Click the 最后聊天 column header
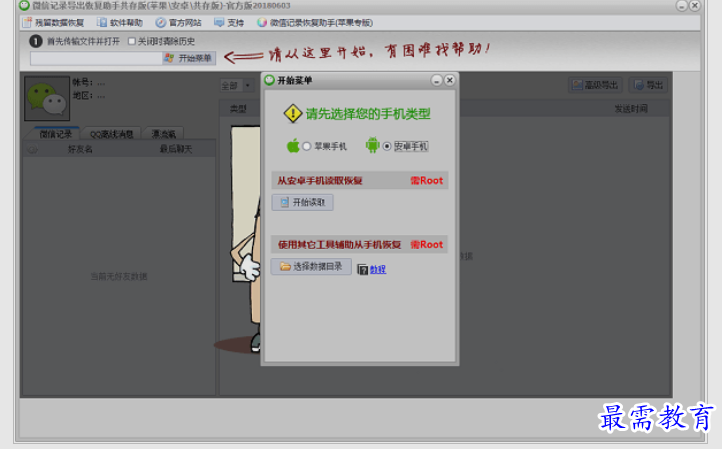The height and width of the screenshot is (449, 722). pyautogui.click(x=176, y=149)
